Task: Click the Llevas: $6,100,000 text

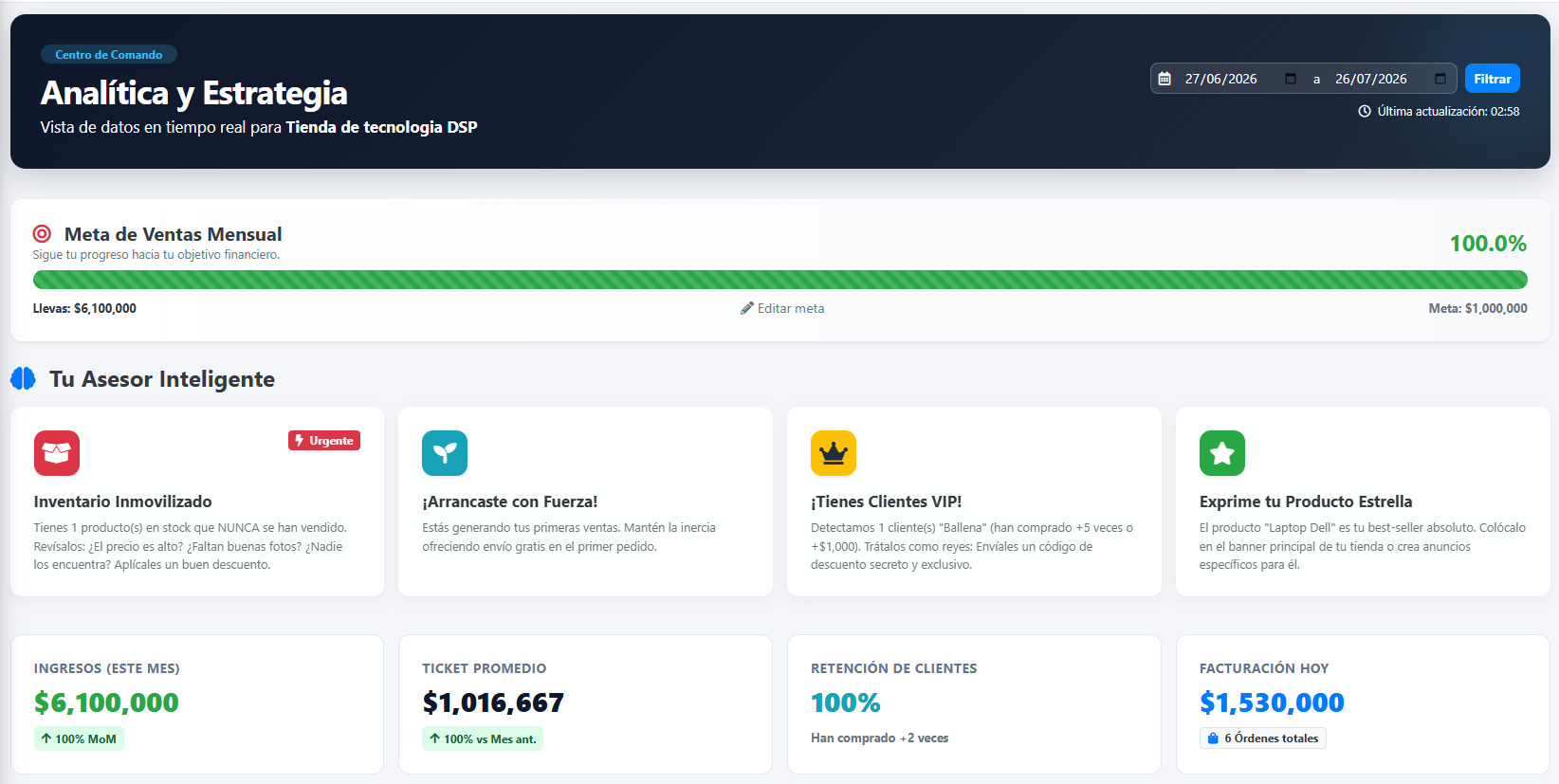Action: click(x=84, y=308)
